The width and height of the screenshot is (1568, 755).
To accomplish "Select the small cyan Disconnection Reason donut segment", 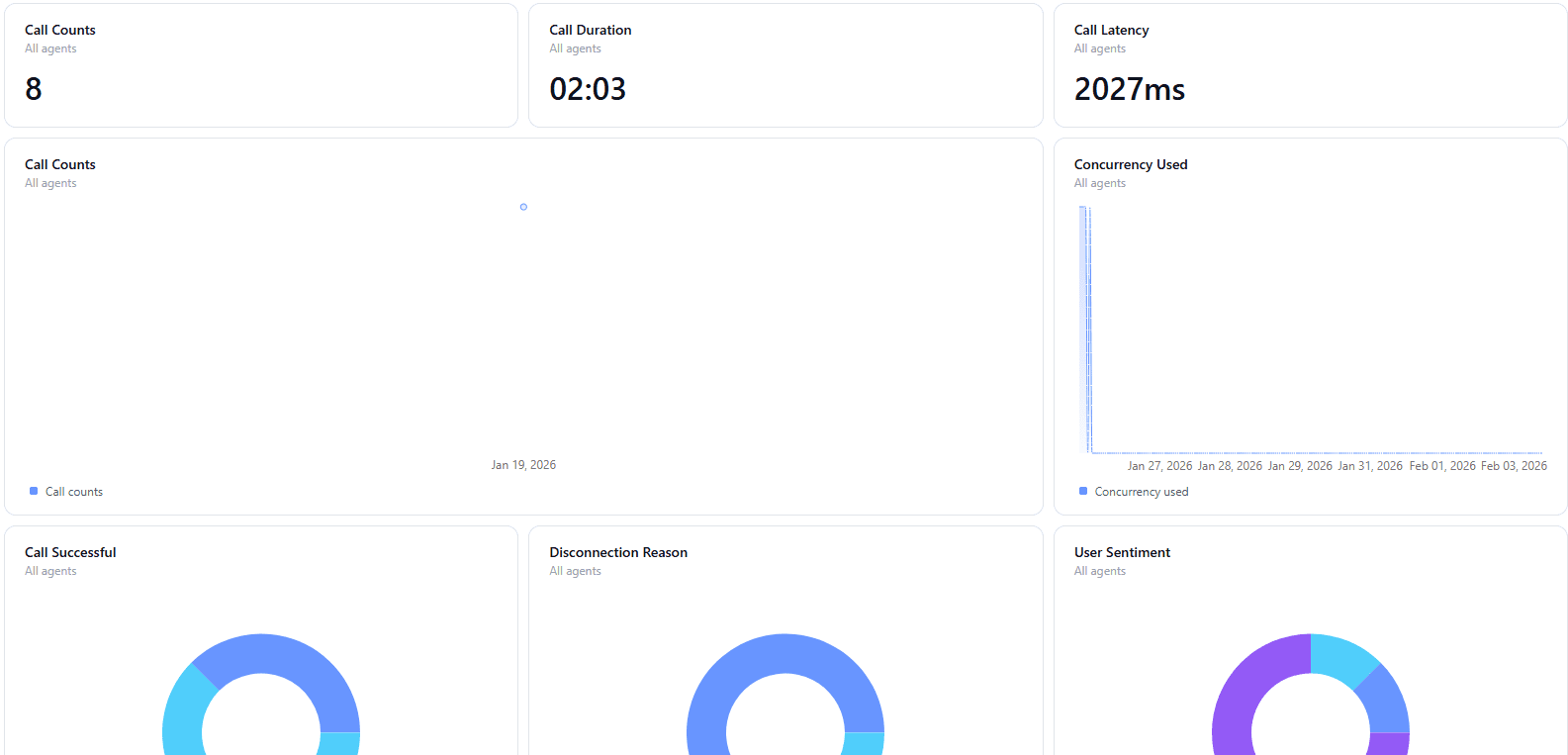I will pyautogui.click(x=864, y=743).
